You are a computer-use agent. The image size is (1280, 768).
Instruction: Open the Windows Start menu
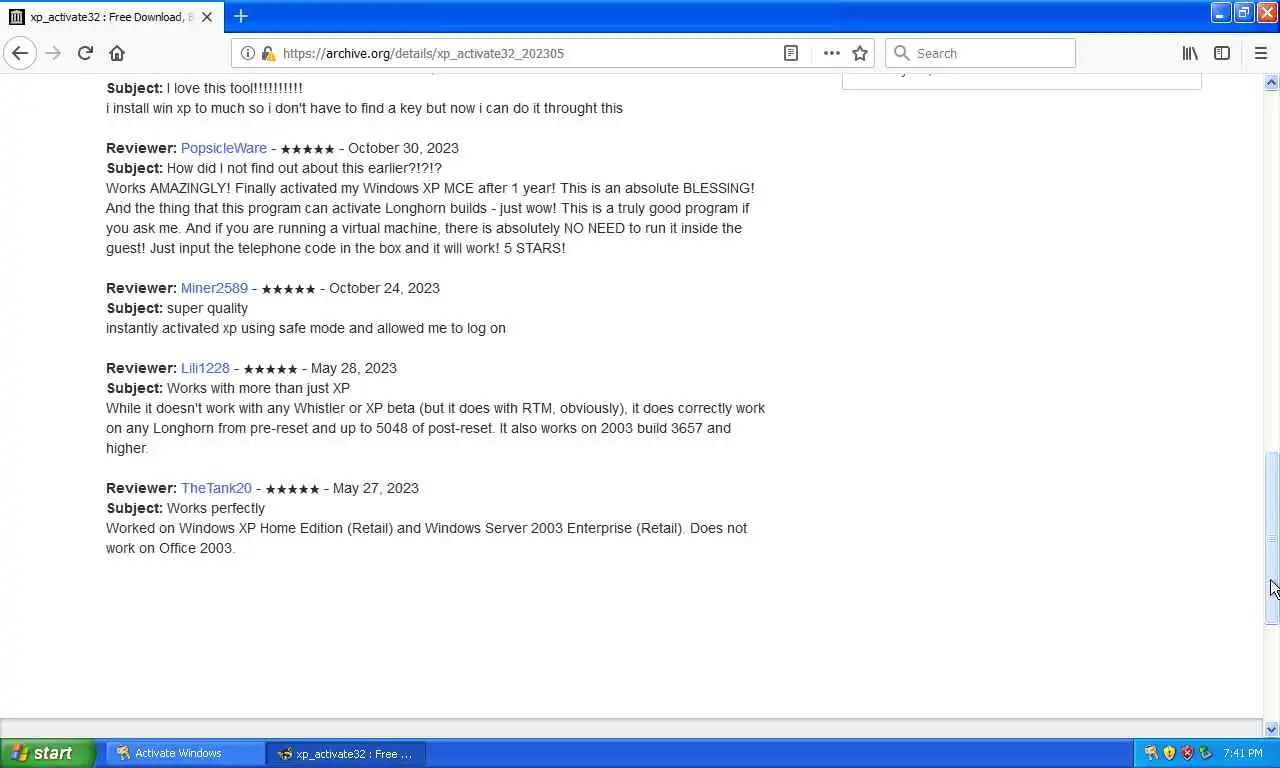click(x=47, y=753)
